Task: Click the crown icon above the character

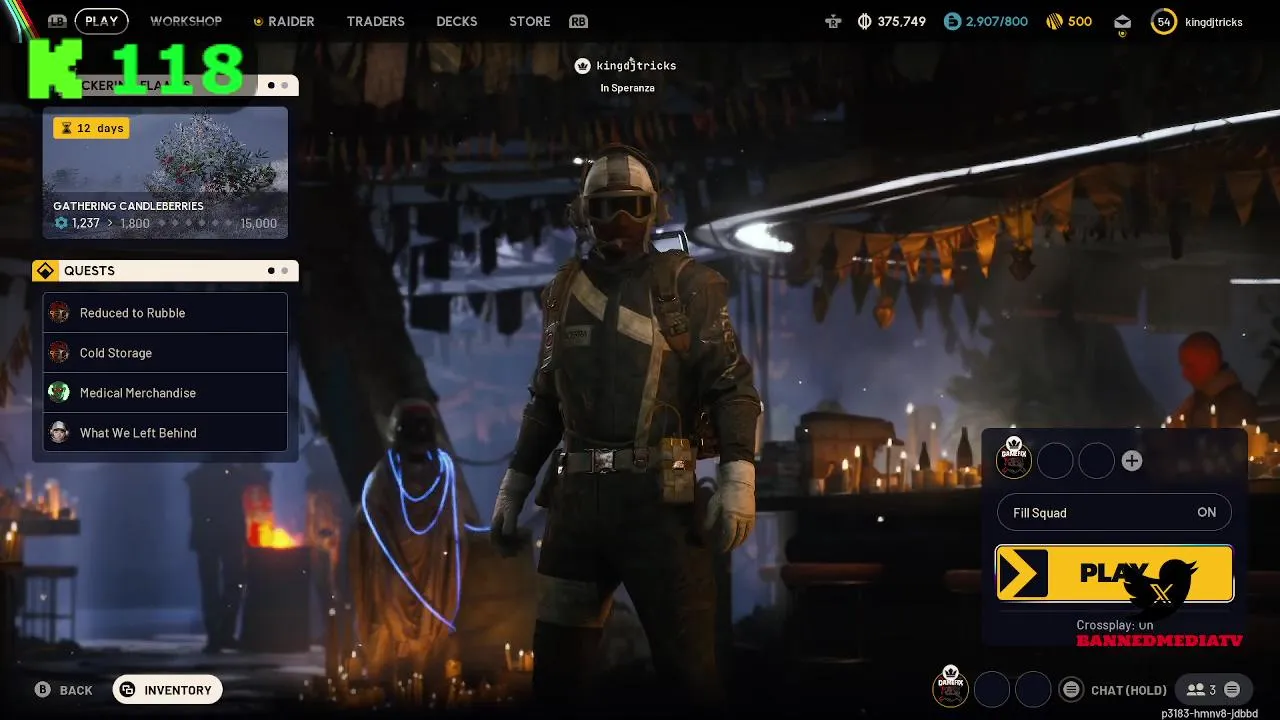Action: click(583, 65)
